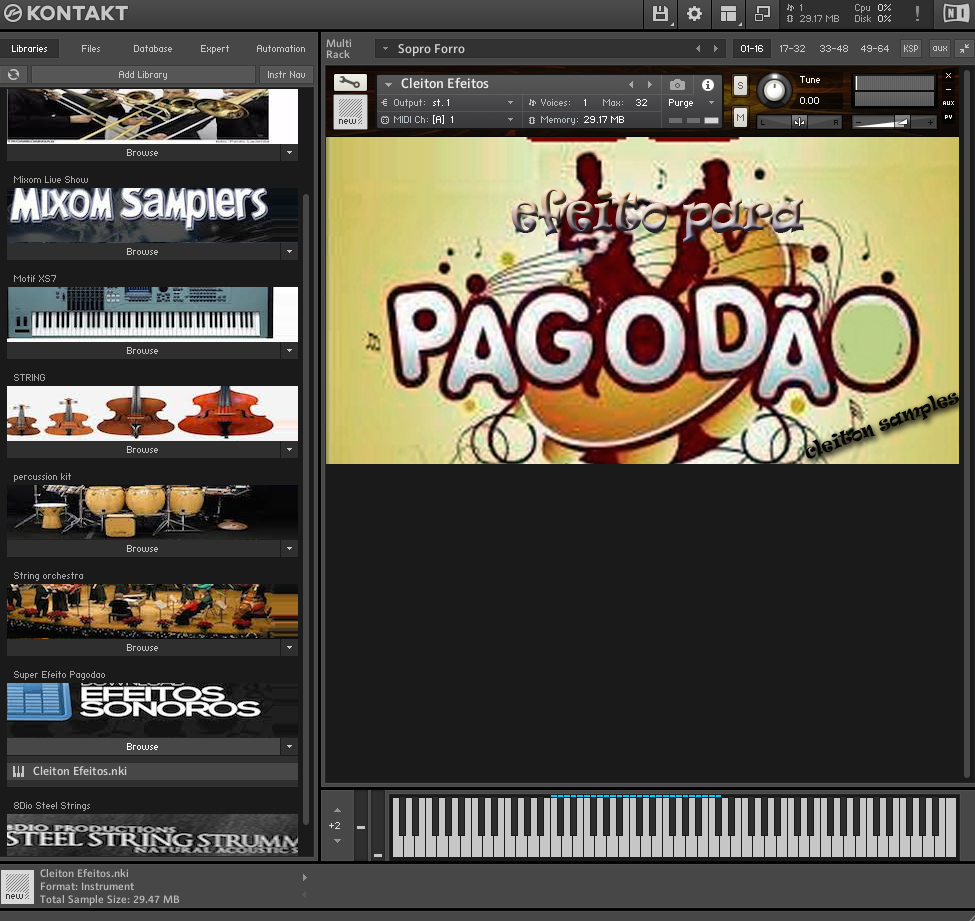Take a snapshot with the camera icon
This screenshot has height=921, width=975.
677,85
